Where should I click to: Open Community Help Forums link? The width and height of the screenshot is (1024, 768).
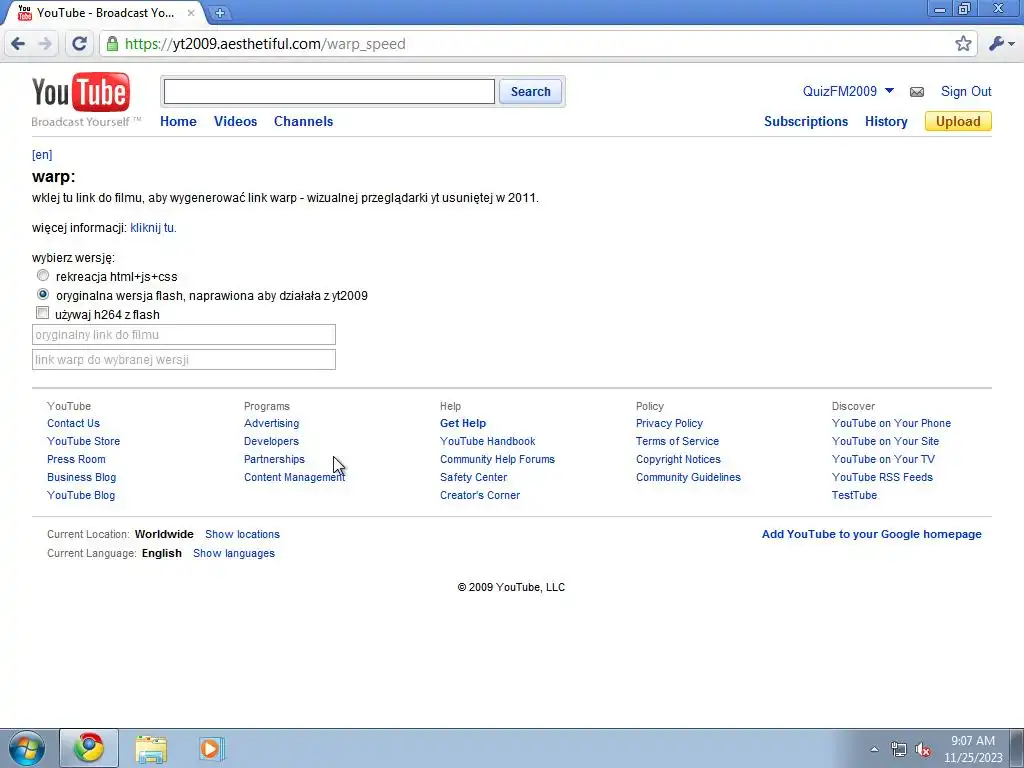click(498, 459)
